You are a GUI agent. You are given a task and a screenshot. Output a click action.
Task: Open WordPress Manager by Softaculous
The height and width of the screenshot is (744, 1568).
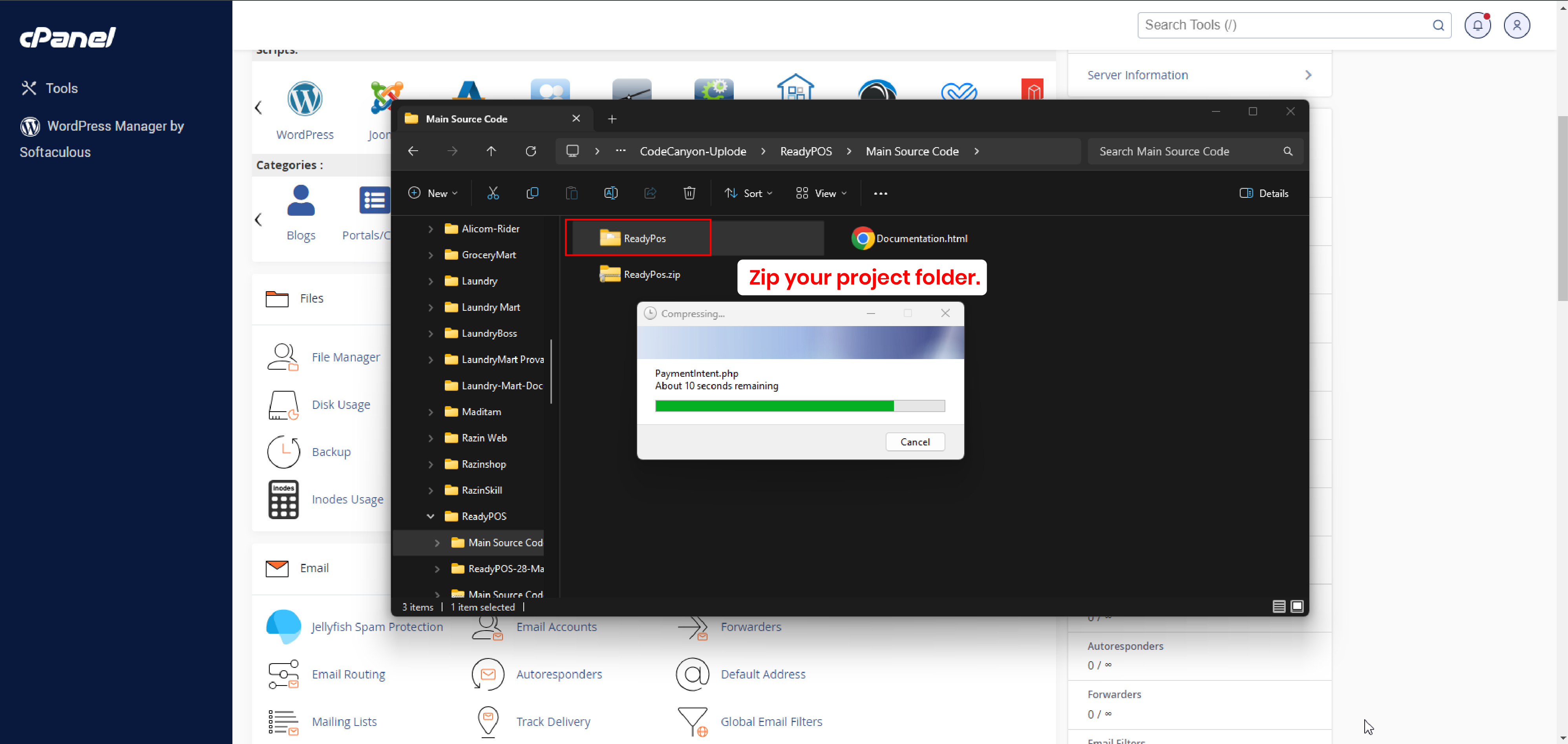coord(102,139)
